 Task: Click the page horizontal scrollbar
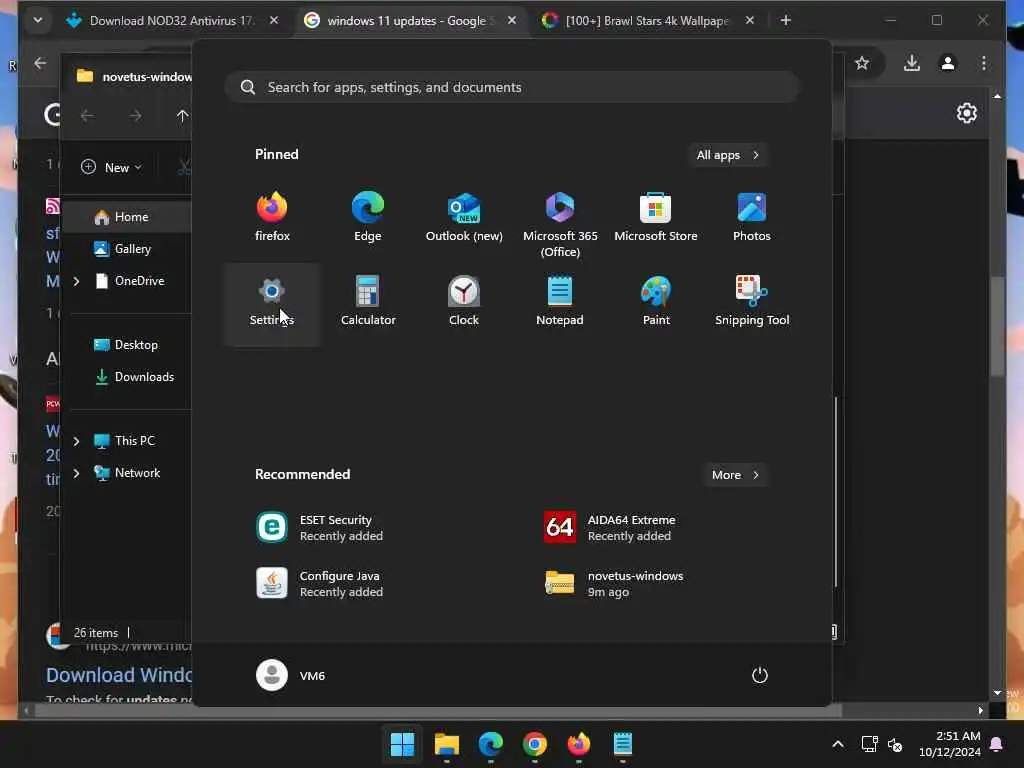(x=438, y=711)
